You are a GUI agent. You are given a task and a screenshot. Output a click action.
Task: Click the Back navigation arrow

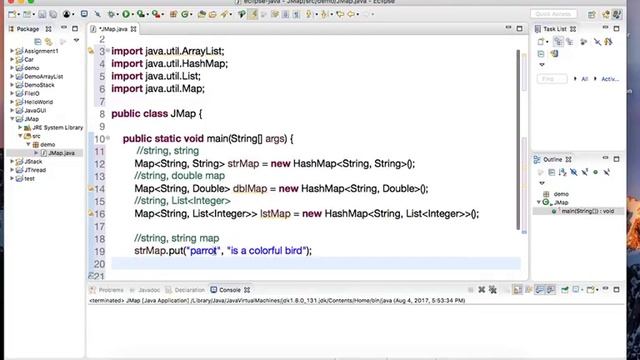(351, 14)
